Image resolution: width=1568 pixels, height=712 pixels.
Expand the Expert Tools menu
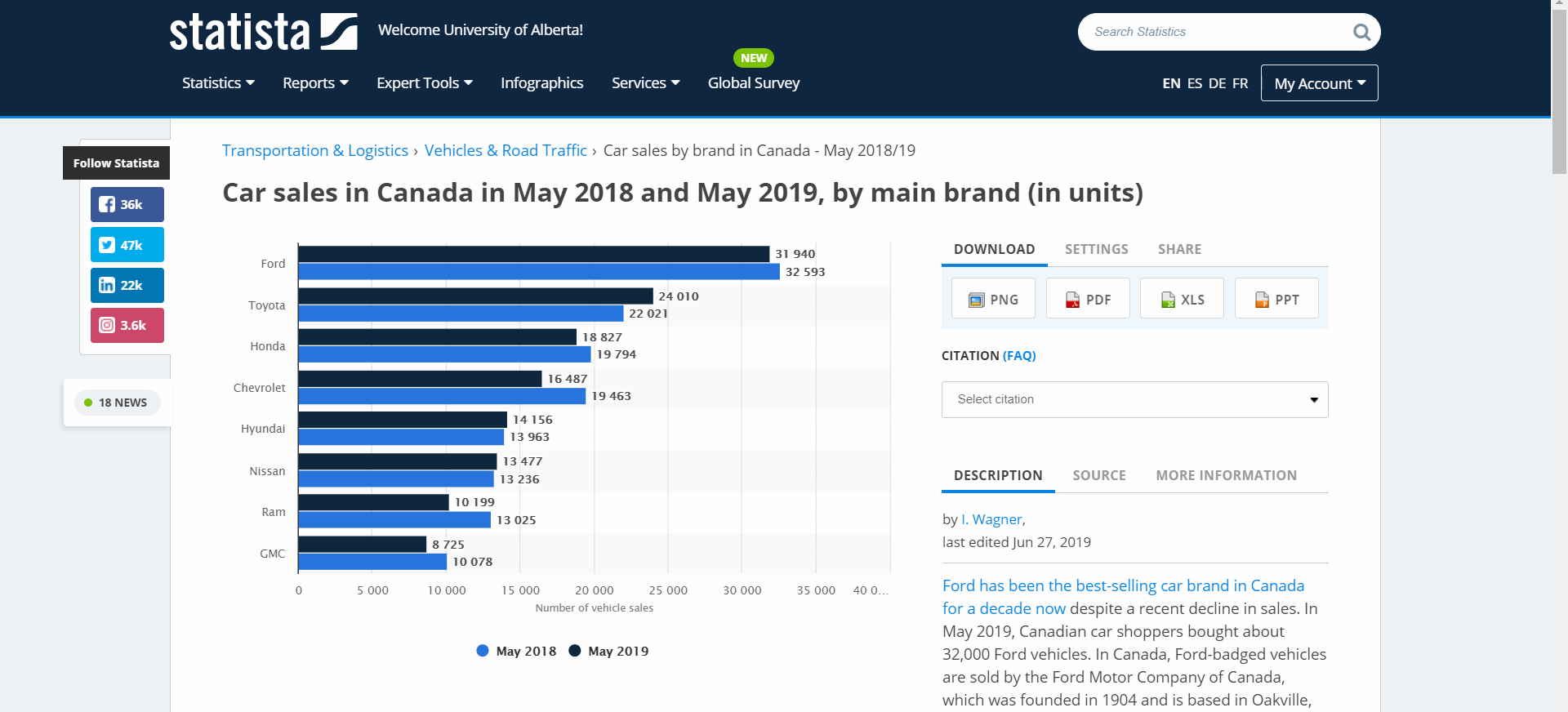point(425,82)
